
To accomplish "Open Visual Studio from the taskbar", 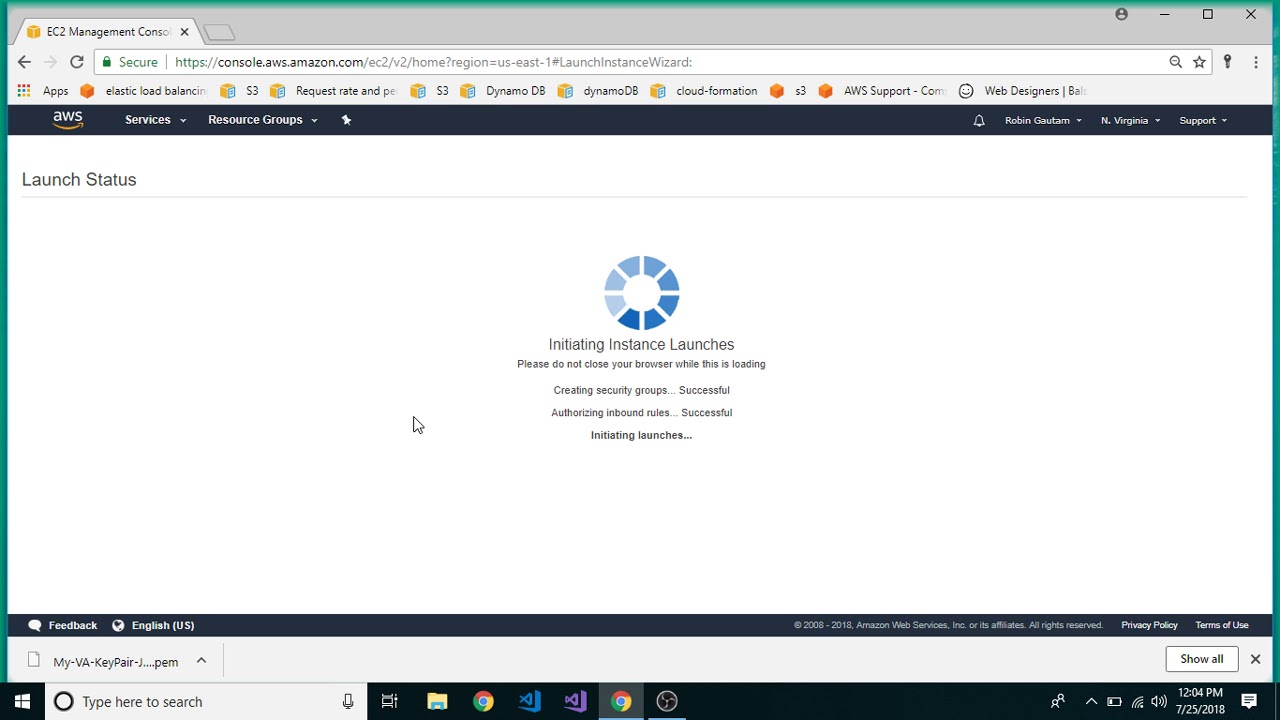I will tap(575, 702).
